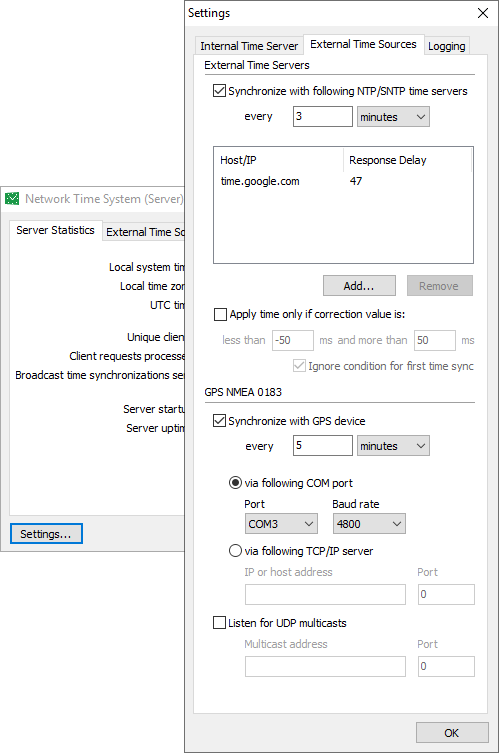
Task: Select 'via following COM port' radio option
Action: click(x=235, y=483)
